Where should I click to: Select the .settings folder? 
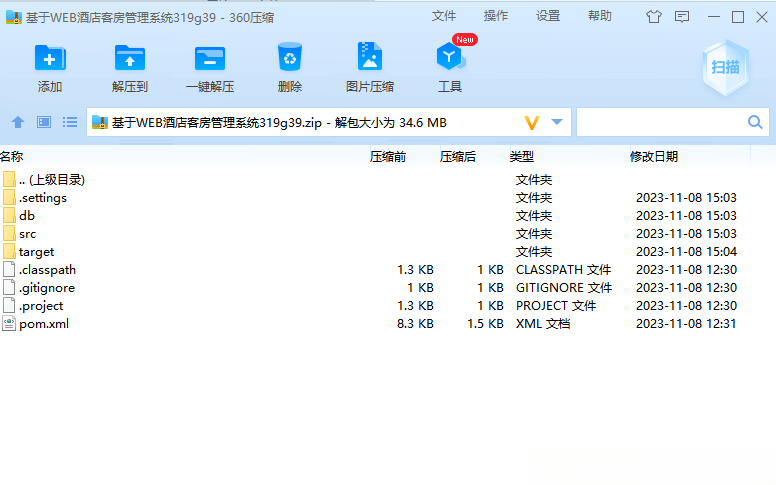point(388,198)
